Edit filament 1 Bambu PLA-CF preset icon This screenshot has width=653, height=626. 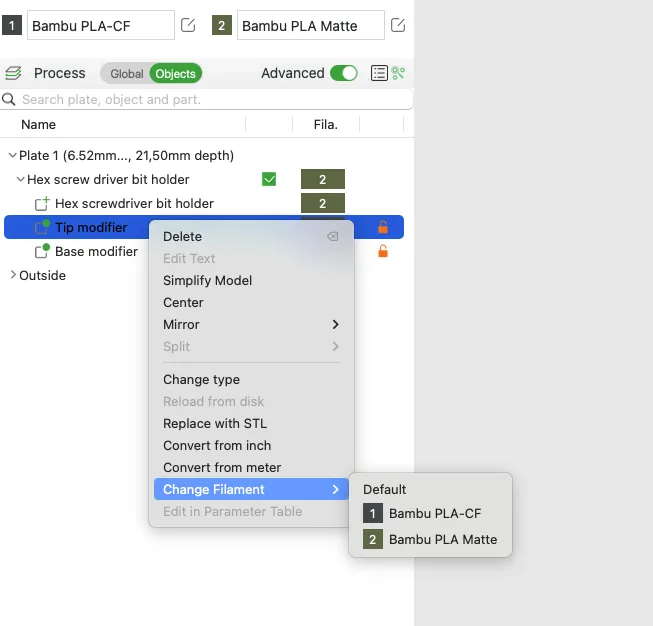pos(188,25)
